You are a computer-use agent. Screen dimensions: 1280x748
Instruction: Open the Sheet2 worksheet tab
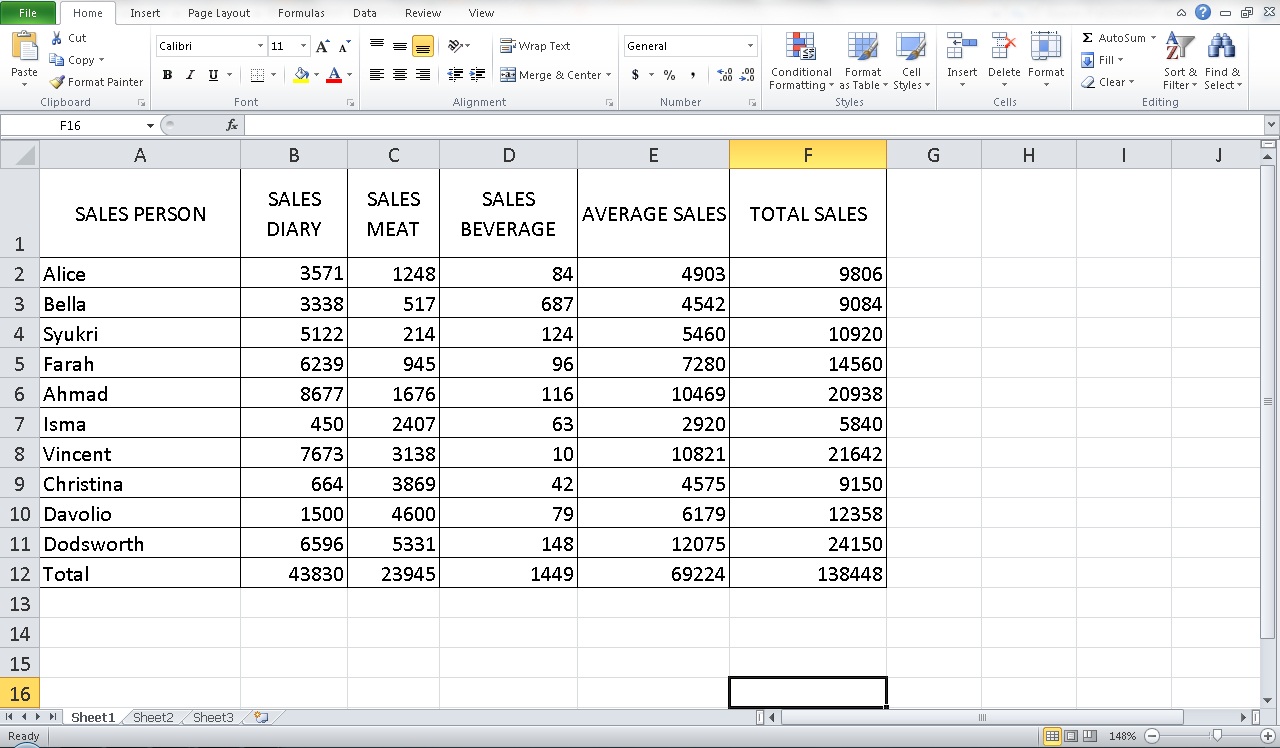pos(152,717)
